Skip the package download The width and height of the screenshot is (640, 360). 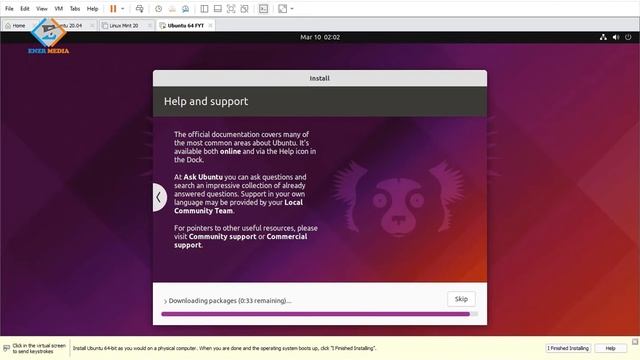click(x=461, y=299)
